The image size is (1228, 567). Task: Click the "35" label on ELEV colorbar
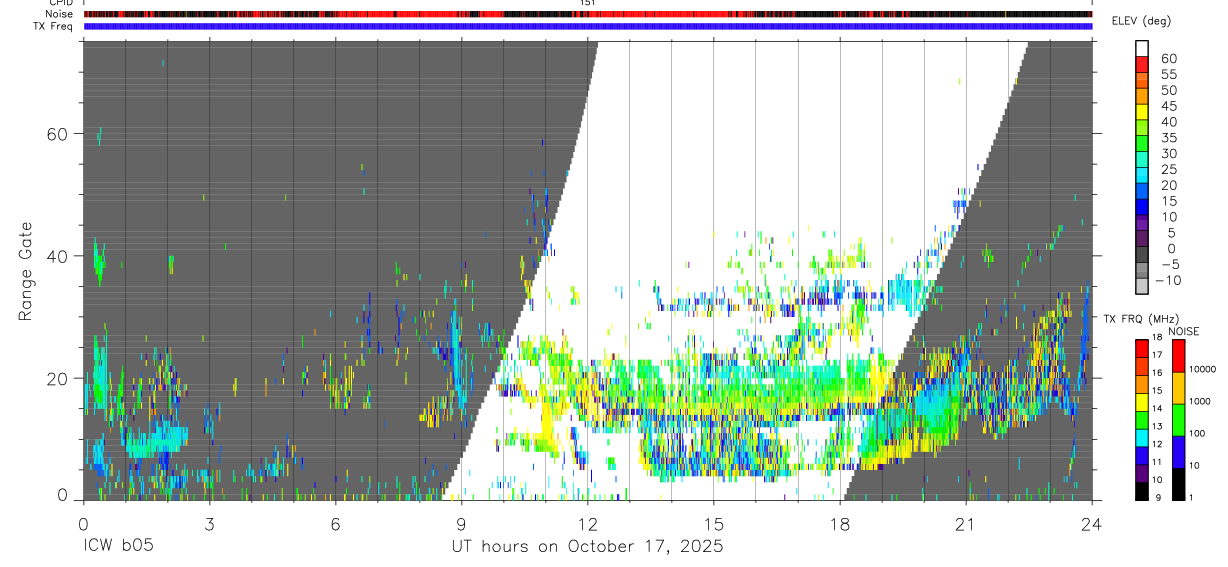point(1170,138)
